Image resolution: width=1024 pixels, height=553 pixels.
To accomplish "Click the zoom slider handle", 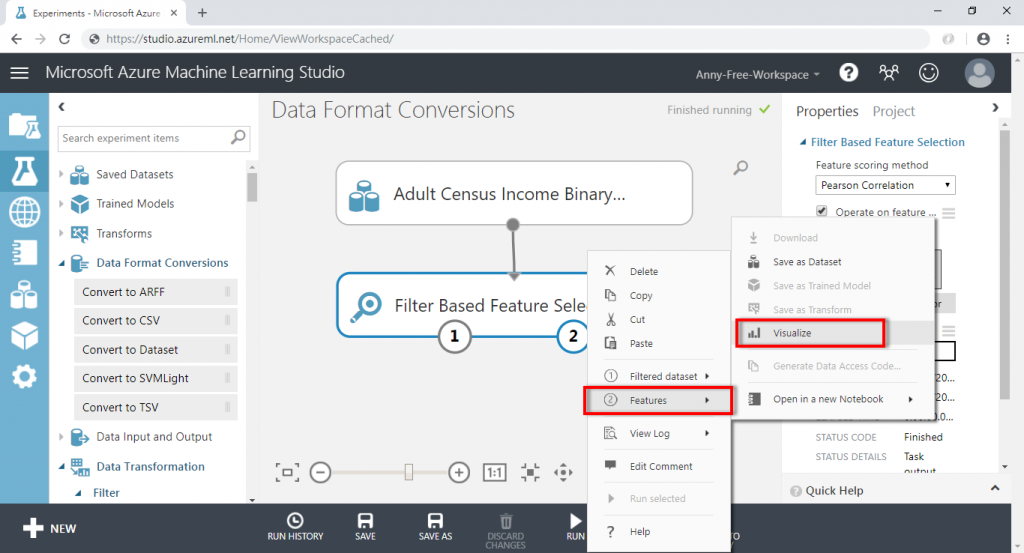I will tap(409, 472).
